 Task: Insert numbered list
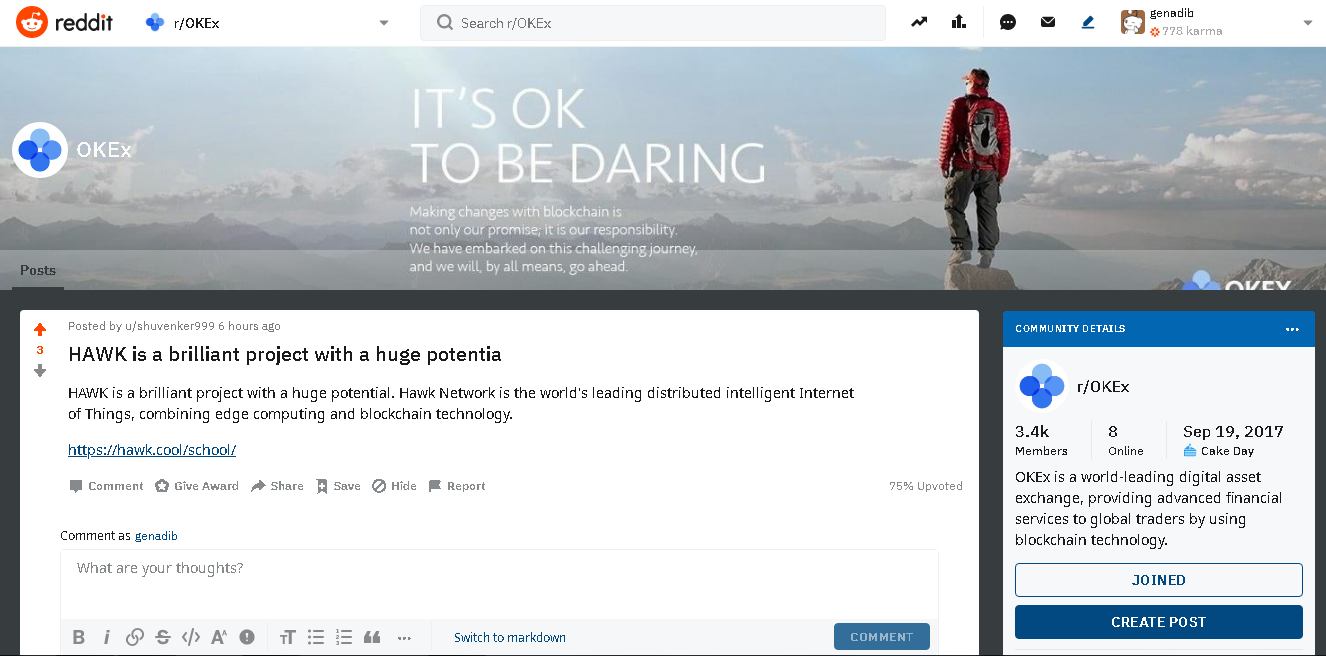(344, 637)
